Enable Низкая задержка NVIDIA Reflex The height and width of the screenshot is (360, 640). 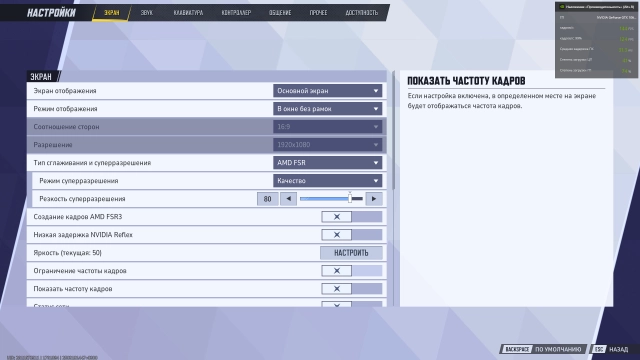[x=352, y=235]
